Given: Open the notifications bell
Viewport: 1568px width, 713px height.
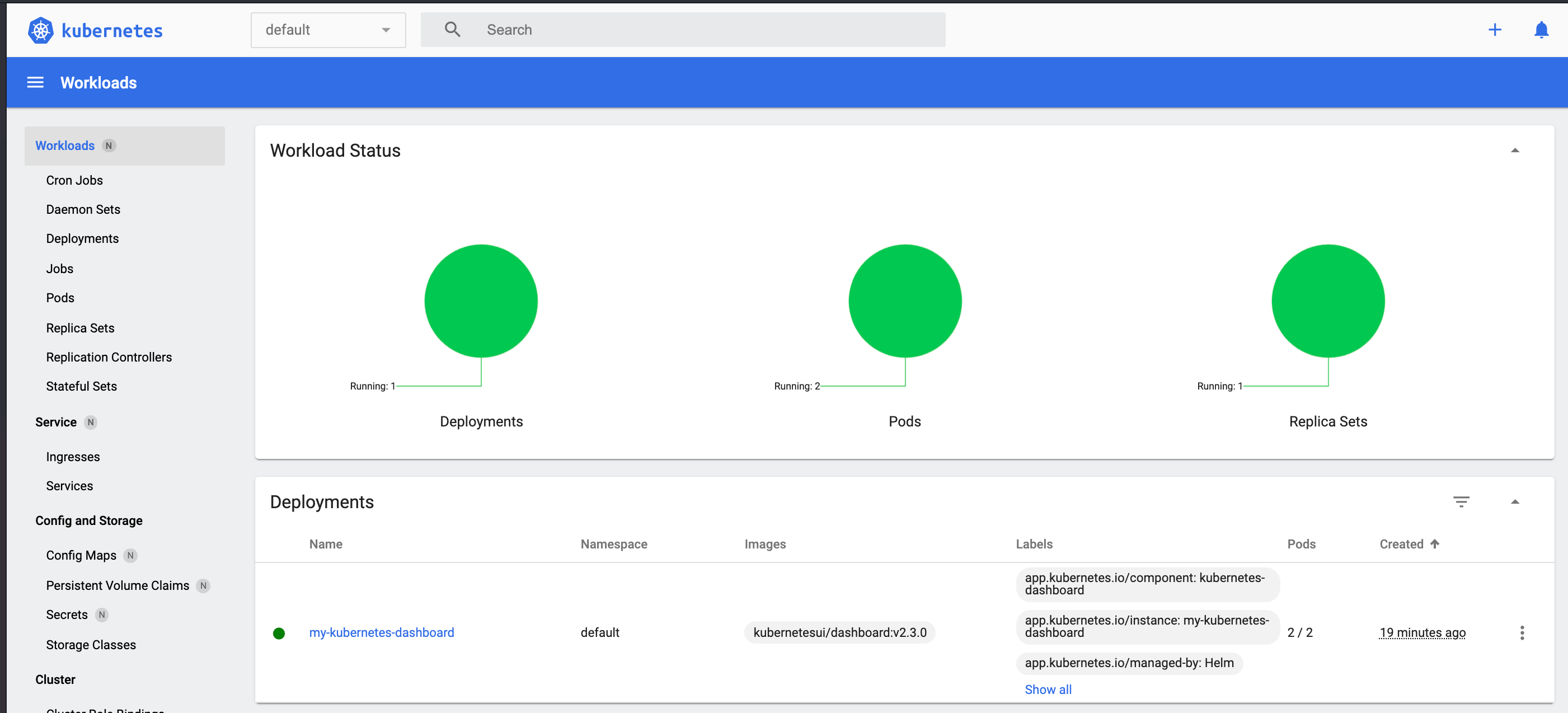Looking at the screenshot, I should click(1541, 29).
